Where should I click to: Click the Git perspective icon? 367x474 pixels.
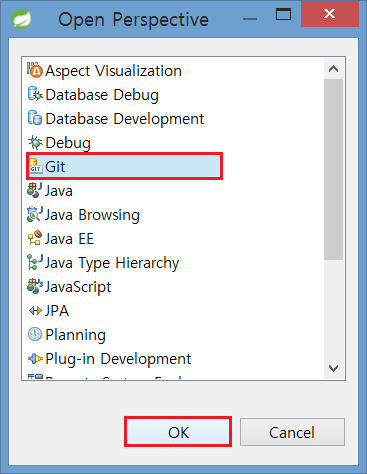(36, 166)
